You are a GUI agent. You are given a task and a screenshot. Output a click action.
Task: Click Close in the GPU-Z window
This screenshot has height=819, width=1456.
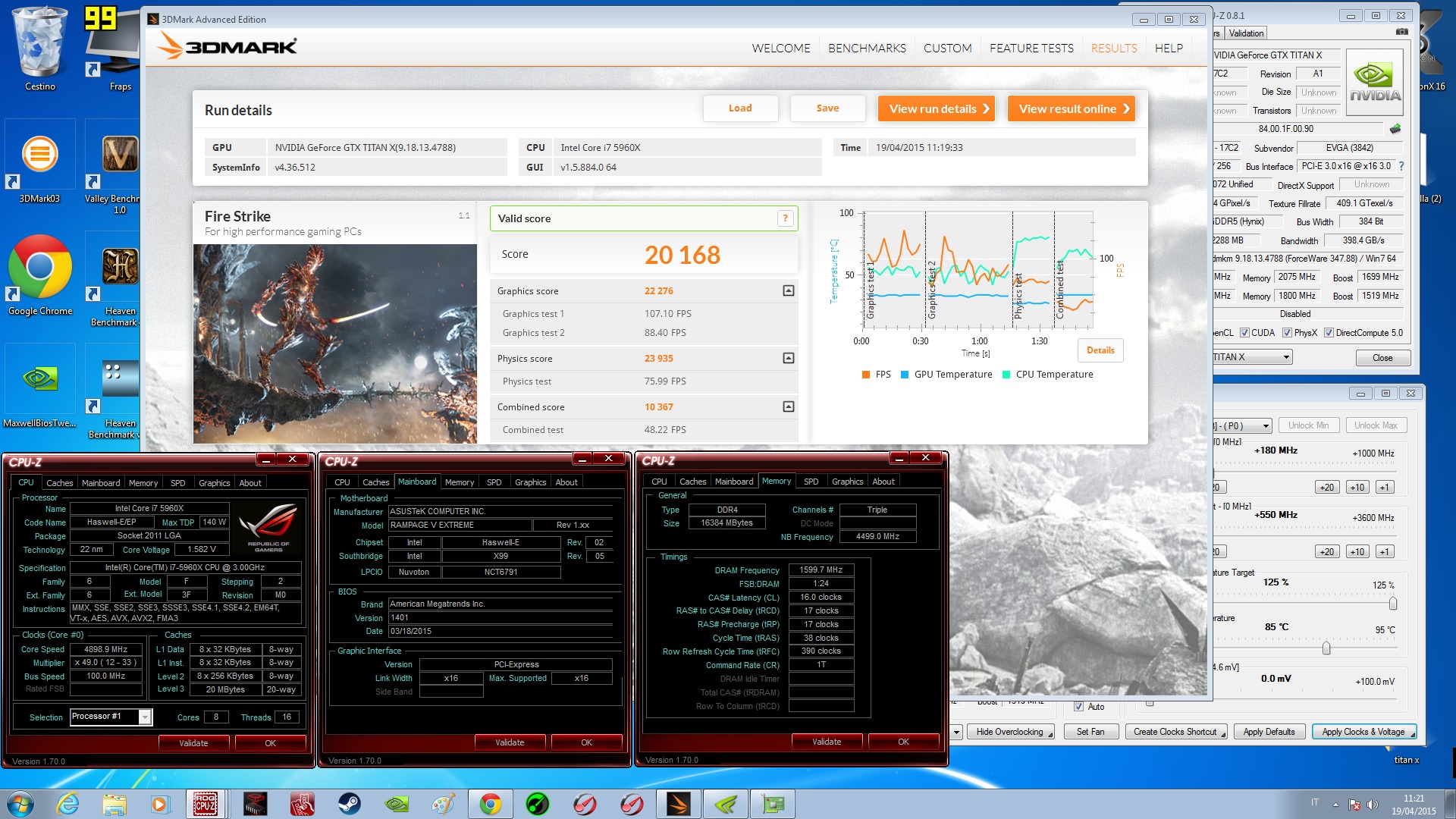coord(1382,358)
